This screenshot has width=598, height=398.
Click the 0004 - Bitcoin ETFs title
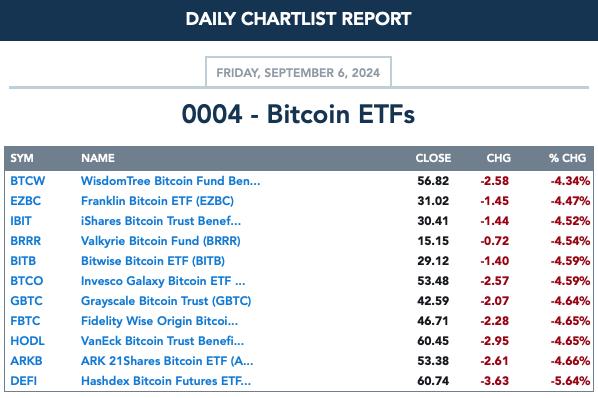[x=298, y=114]
